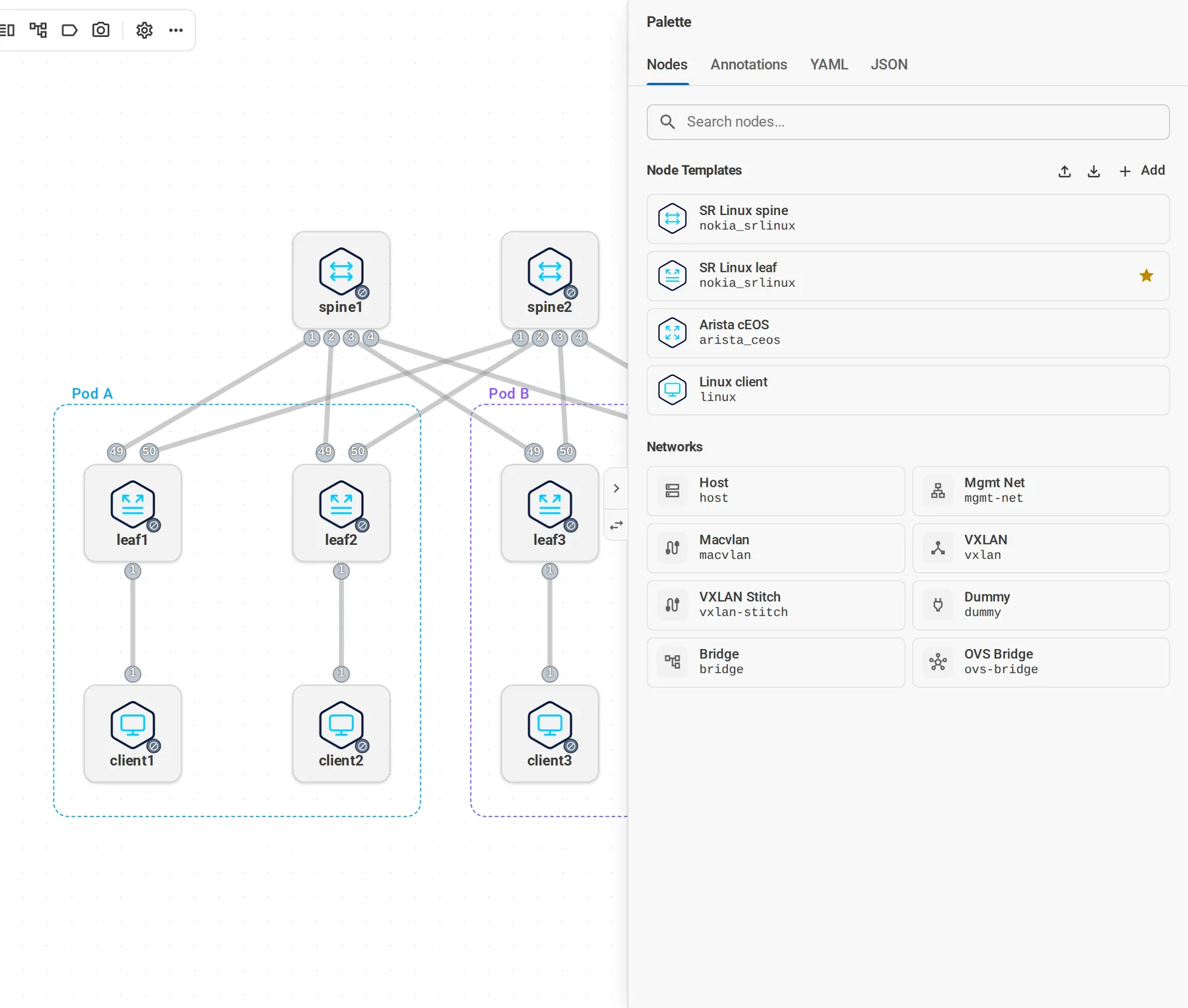Switch to the Annotations tab
This screenshot has width=1188, height=1008.
point(748,65)
